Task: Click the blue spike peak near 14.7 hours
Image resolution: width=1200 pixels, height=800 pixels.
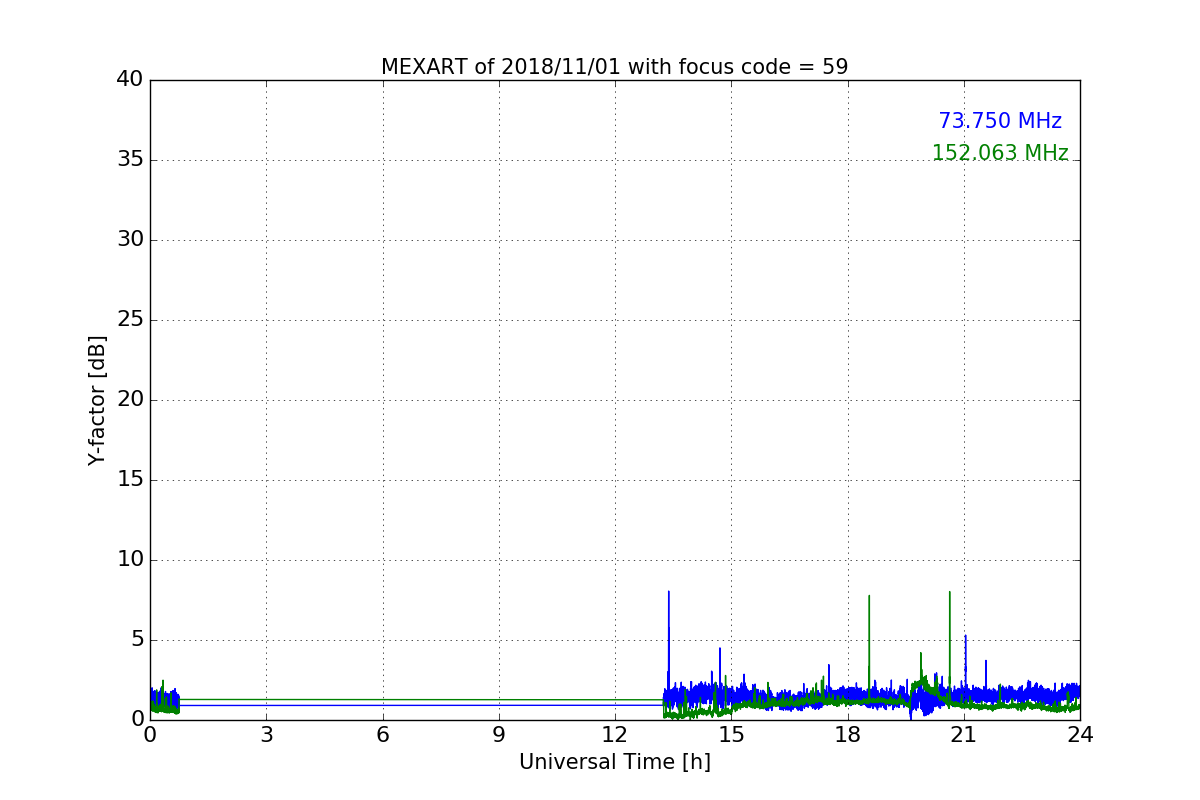Action: click(x=720, y=649)
